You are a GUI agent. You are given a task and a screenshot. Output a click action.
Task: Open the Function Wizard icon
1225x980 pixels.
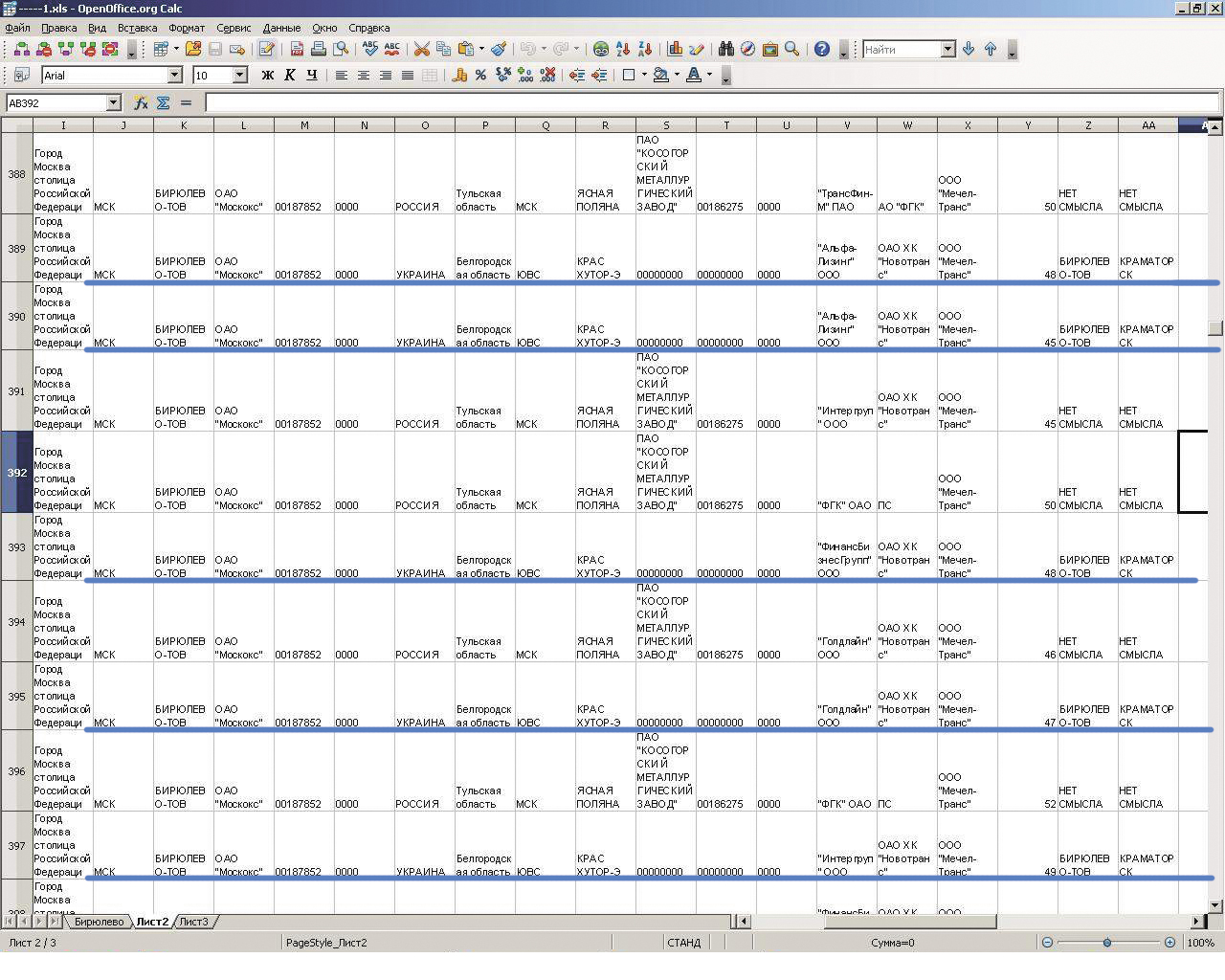(141, 102)
